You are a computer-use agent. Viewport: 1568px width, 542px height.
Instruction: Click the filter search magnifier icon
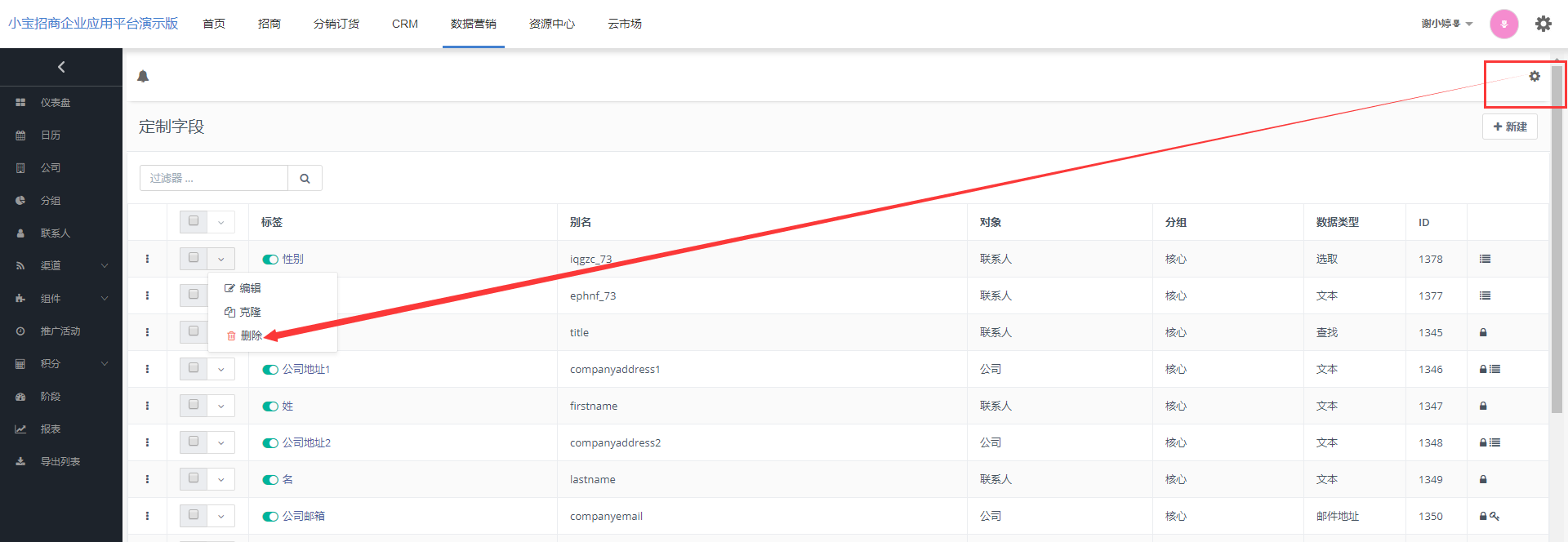305,178
